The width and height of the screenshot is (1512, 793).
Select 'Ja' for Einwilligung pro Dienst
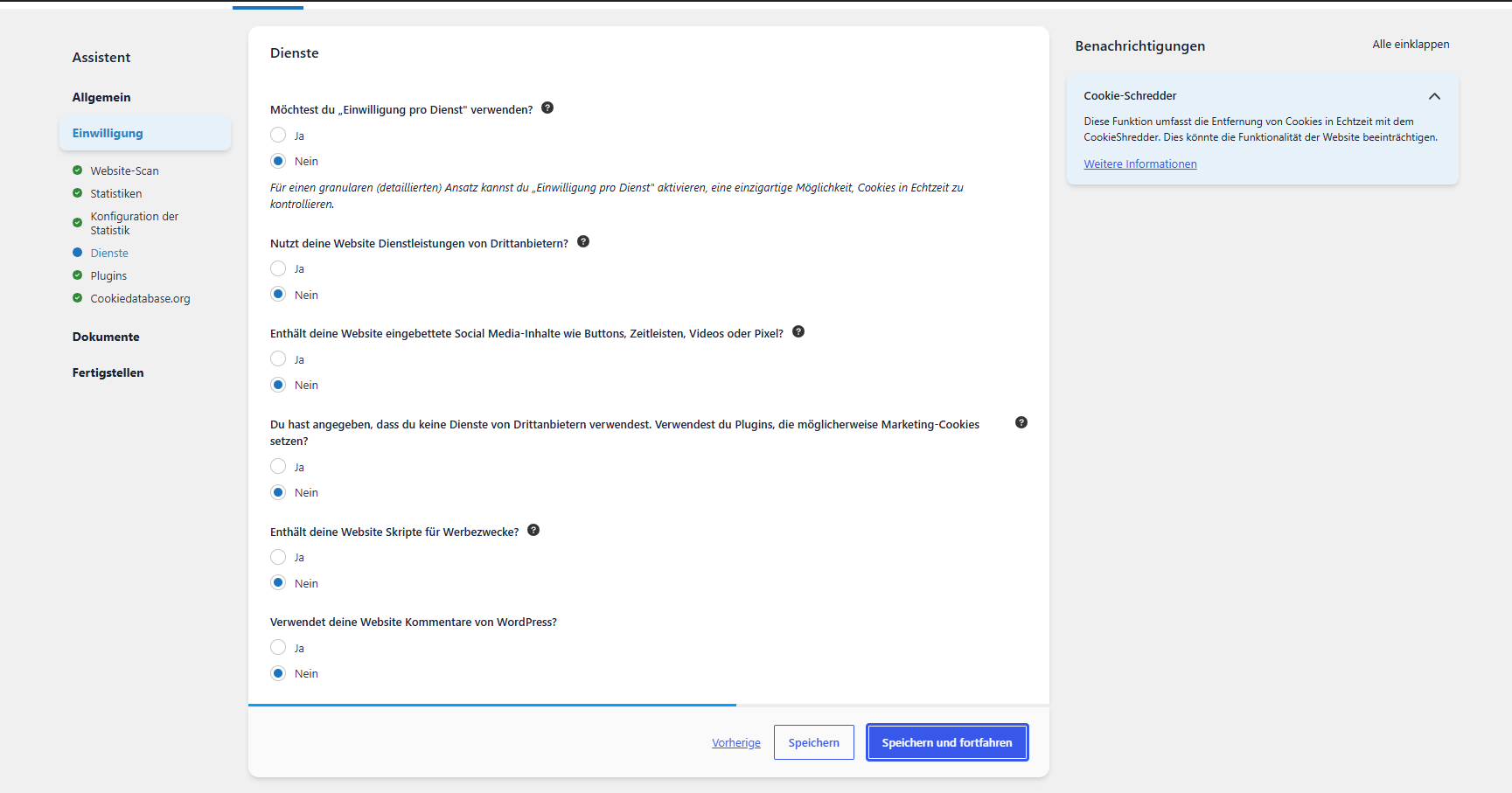(x=278, y=135)
